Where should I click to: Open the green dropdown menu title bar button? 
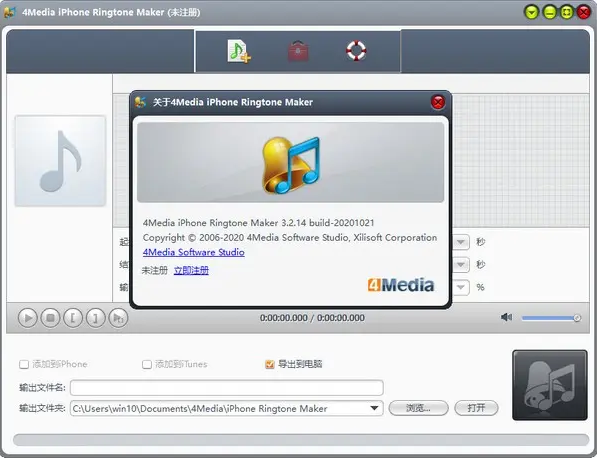click(x=532, y=12)
